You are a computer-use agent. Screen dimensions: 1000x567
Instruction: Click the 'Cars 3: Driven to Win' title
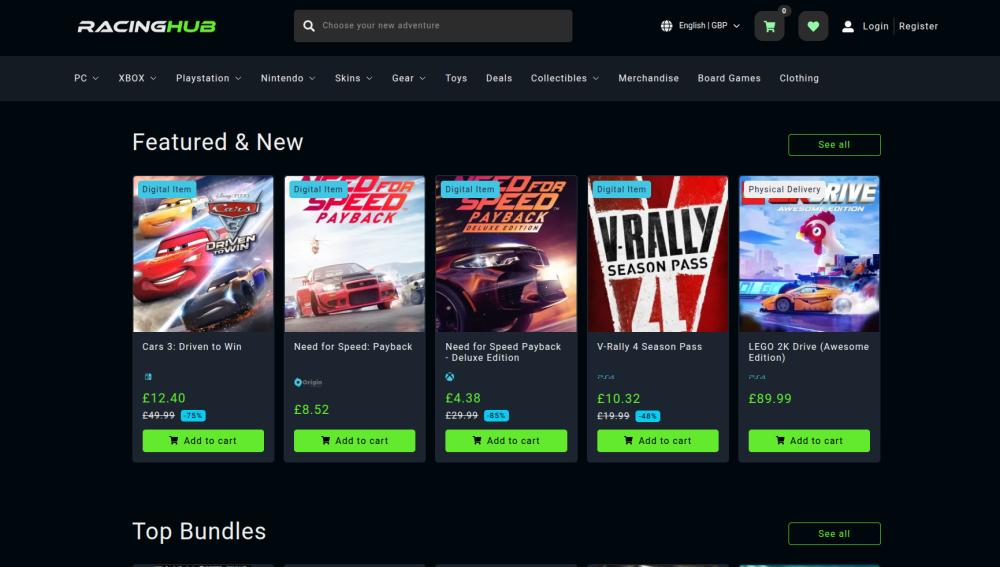[x=192, y=347]
